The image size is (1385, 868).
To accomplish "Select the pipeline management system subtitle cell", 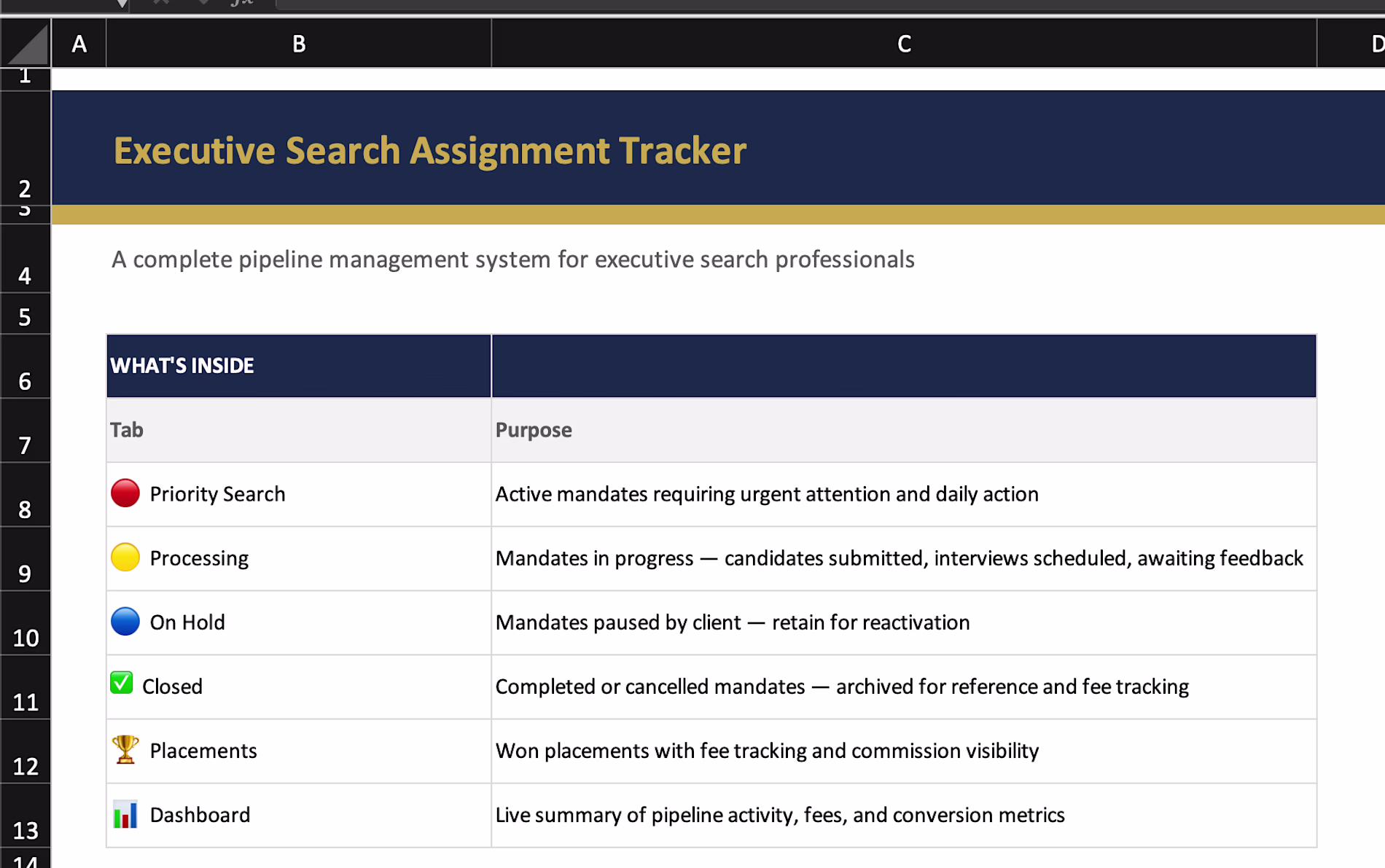I will [x=513, y=259].
